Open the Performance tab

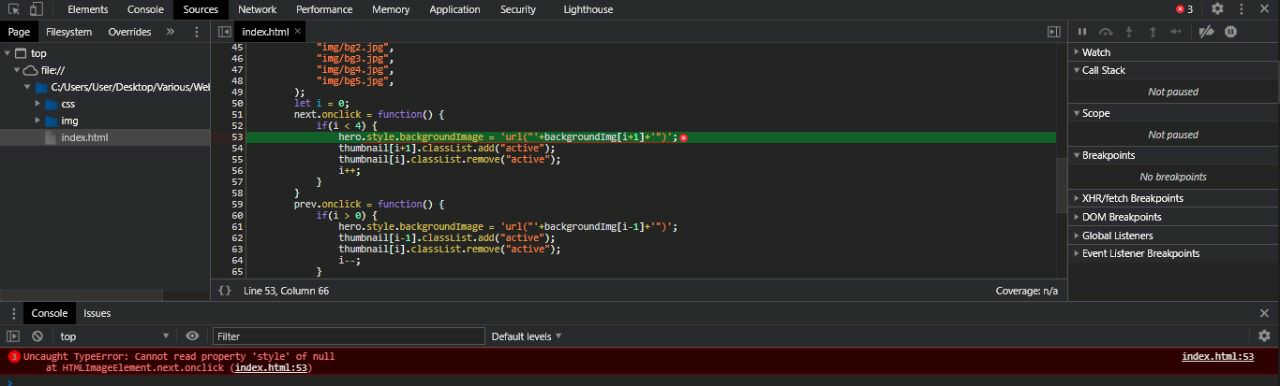pos(324,9)
